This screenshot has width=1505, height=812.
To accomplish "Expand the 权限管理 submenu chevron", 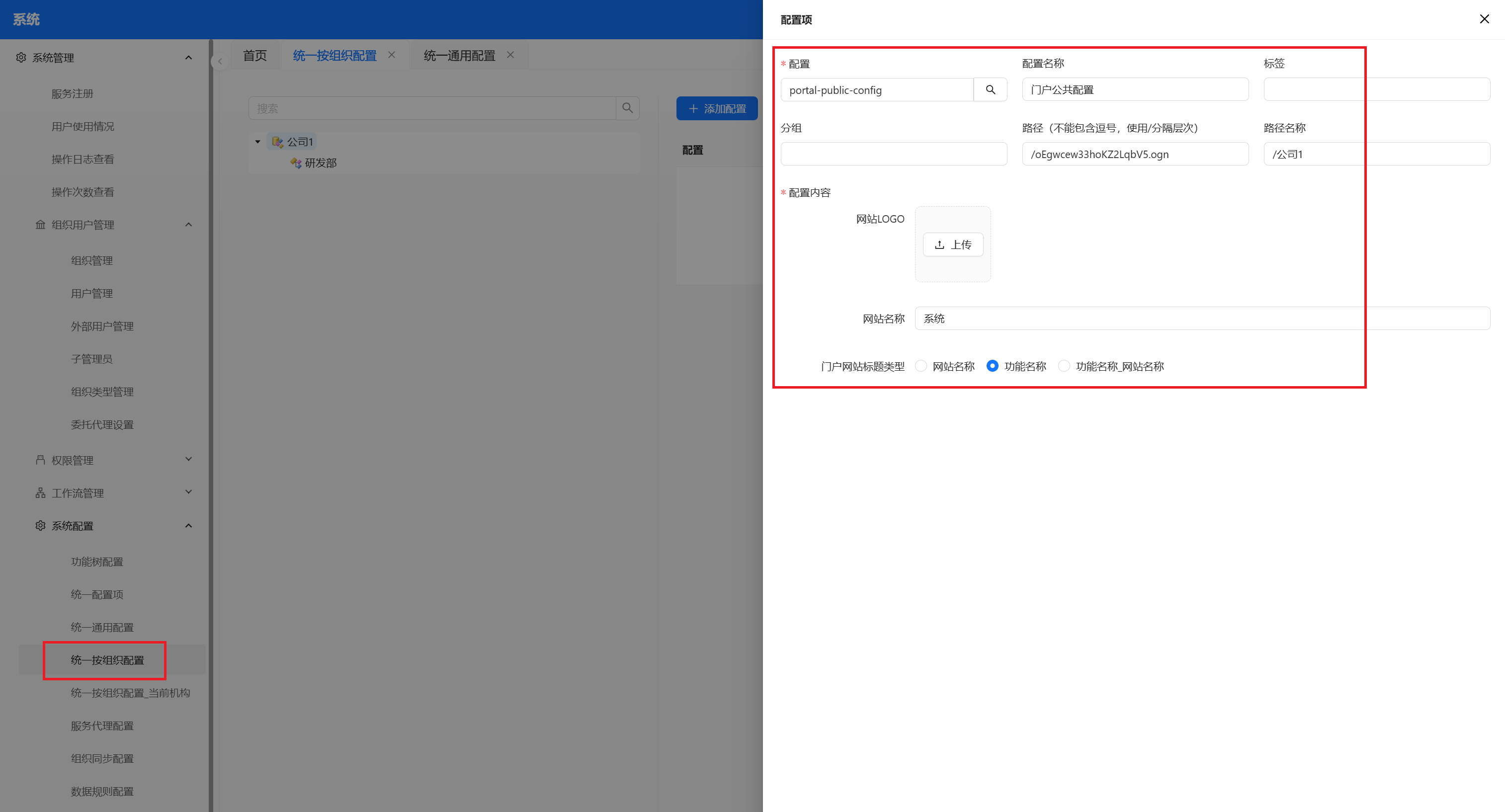I will pyautogui.click(x=188, y=460).
